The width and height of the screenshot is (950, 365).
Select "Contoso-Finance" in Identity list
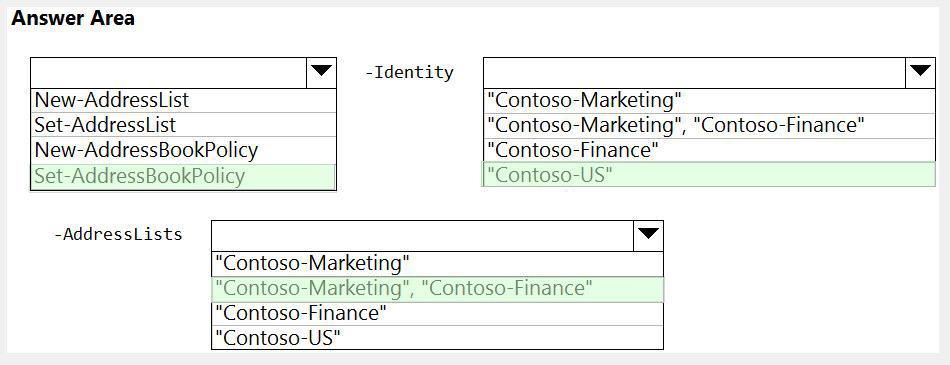pyautogui.click(x=709, y=150)
